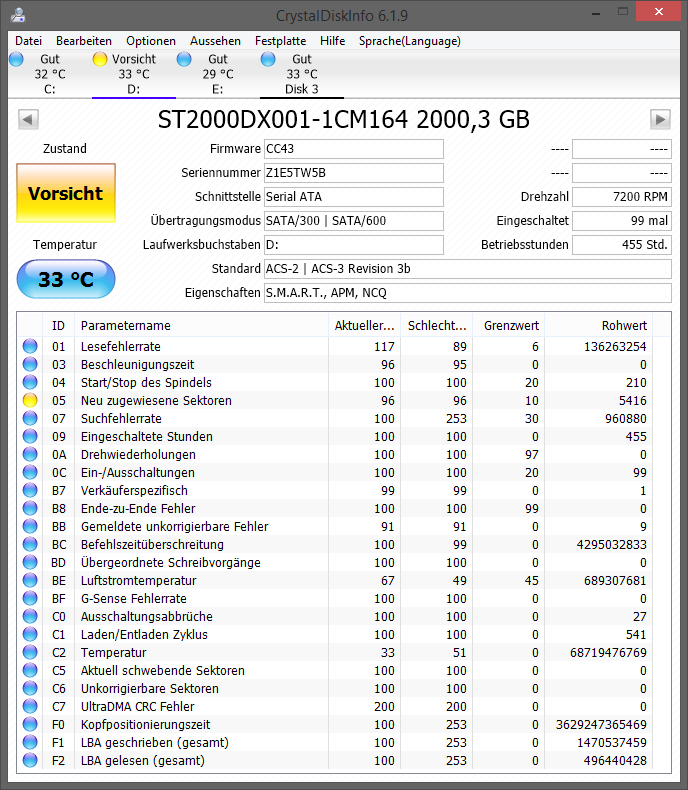
Task: Click the status orb of Verkäuferspezifisch row
Action: click(30, 490)
